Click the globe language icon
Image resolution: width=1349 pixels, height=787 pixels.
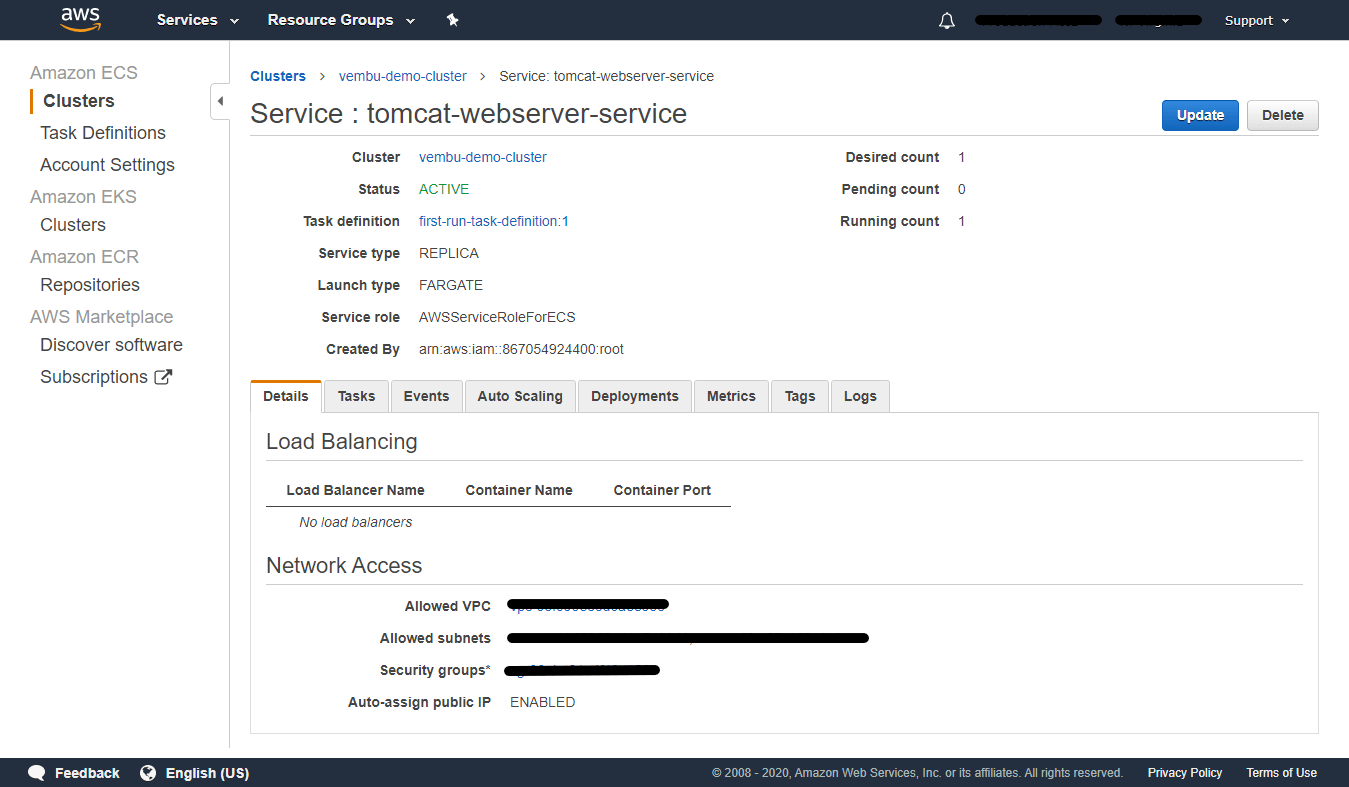pyautogui.click(x=148, y=773)
